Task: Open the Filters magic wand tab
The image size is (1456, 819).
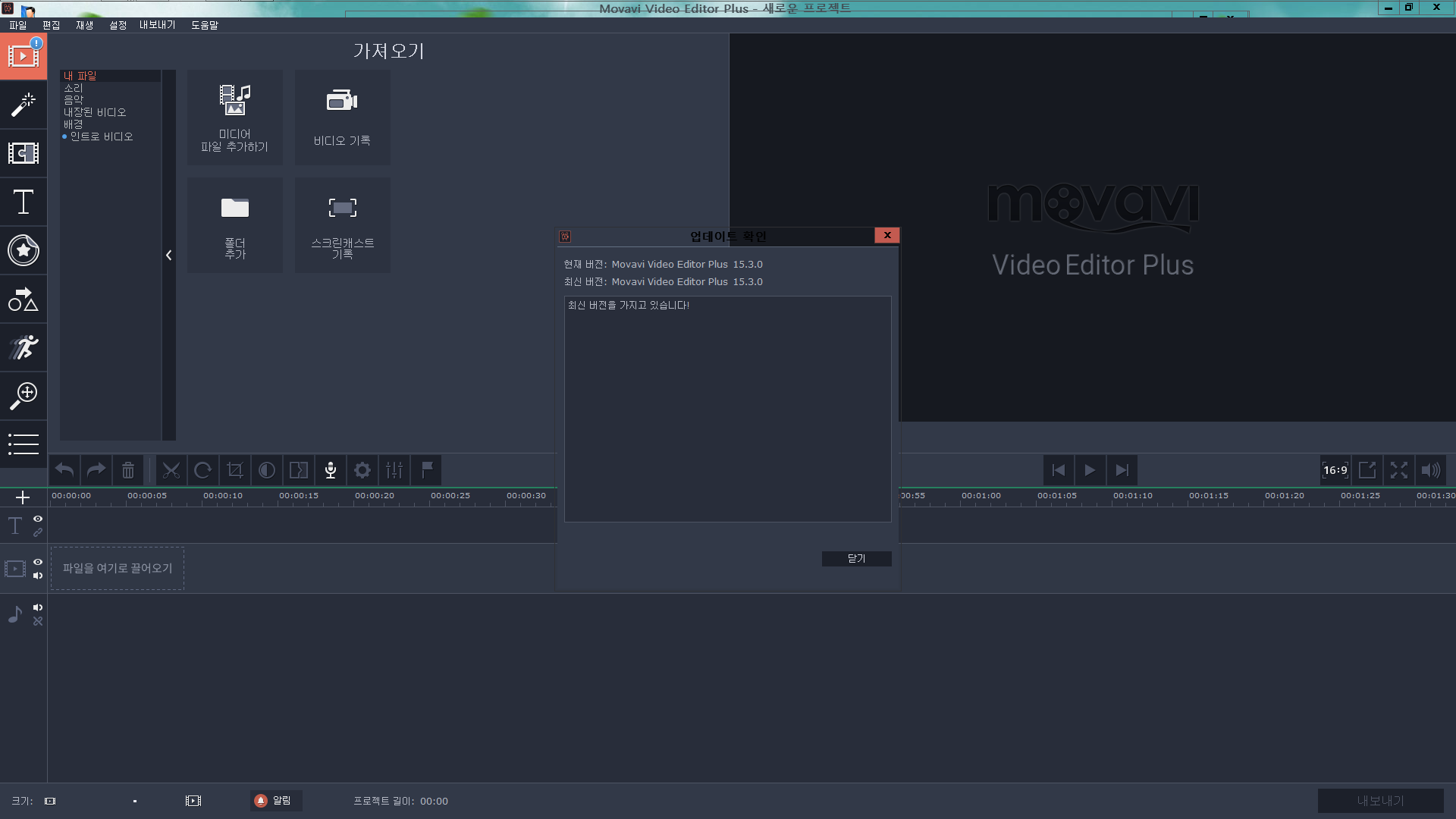Action: [x=24, y=105]
